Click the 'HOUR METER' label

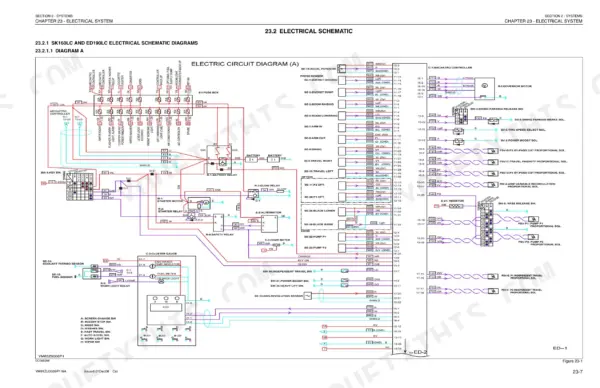[x=277, y=240]
